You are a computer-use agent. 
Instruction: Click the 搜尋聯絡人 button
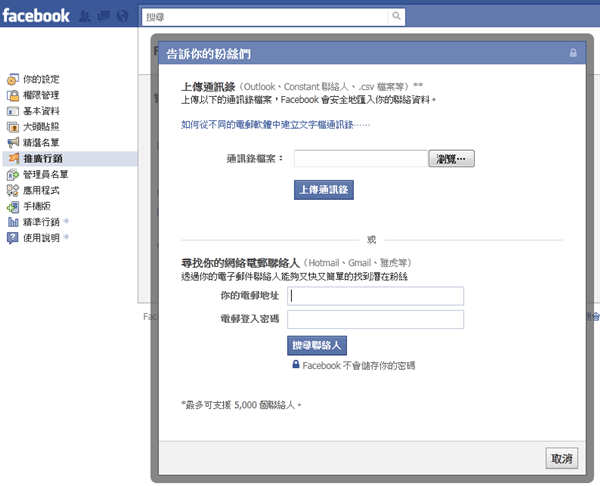click(317, 346)
